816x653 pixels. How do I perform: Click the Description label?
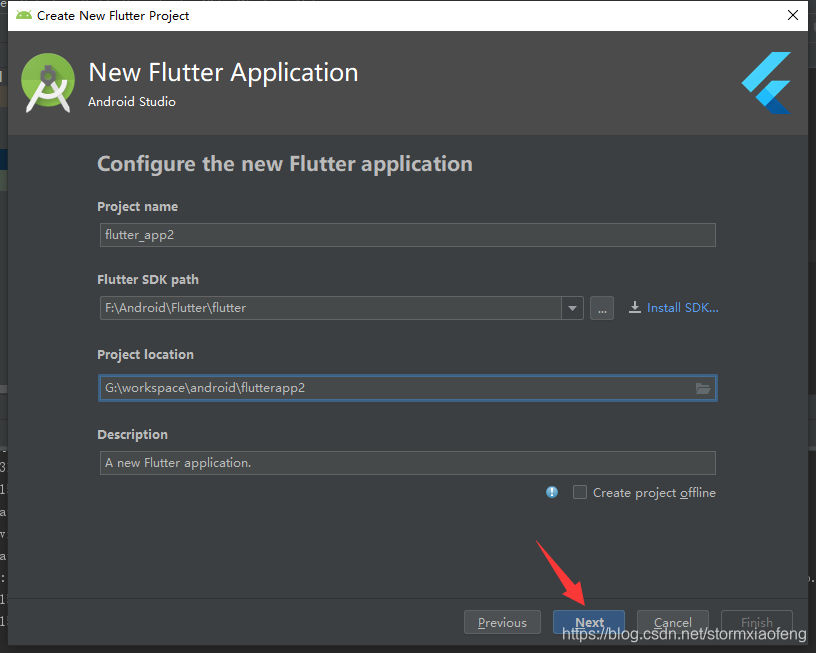point(132,434)
